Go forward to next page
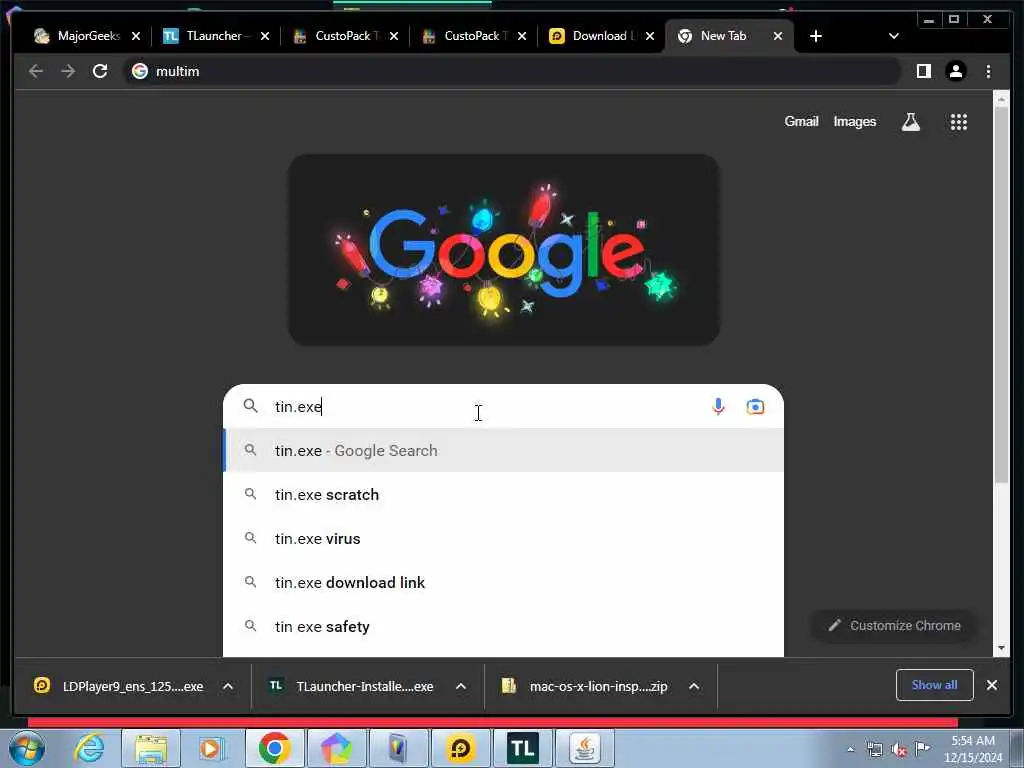The width and height of the screenshot is (1024, 768). [68, 71]
